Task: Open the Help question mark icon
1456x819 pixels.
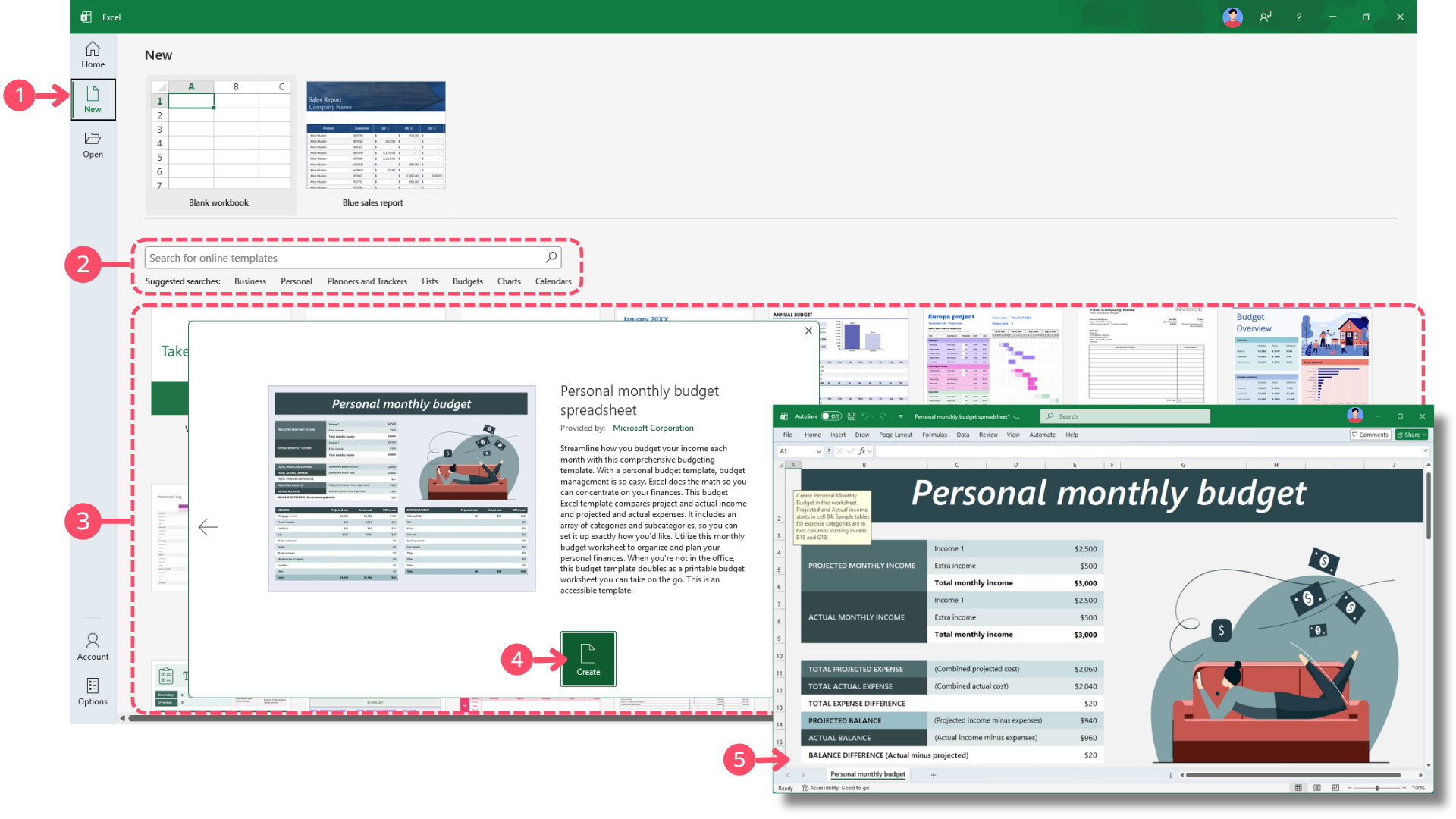Action: click(x=1299, y=17)
